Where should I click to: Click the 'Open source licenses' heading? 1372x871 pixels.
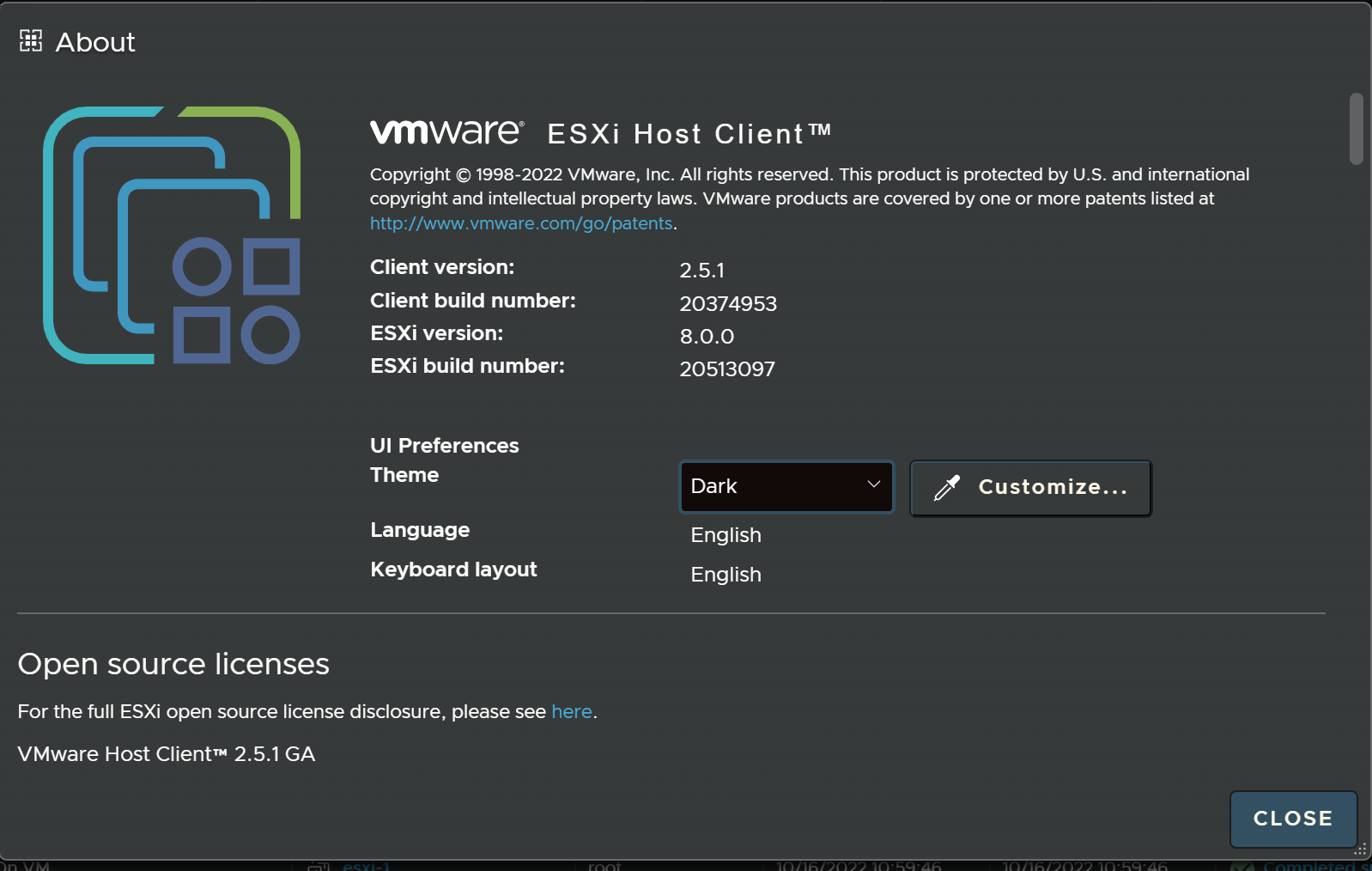coord(173,664)
